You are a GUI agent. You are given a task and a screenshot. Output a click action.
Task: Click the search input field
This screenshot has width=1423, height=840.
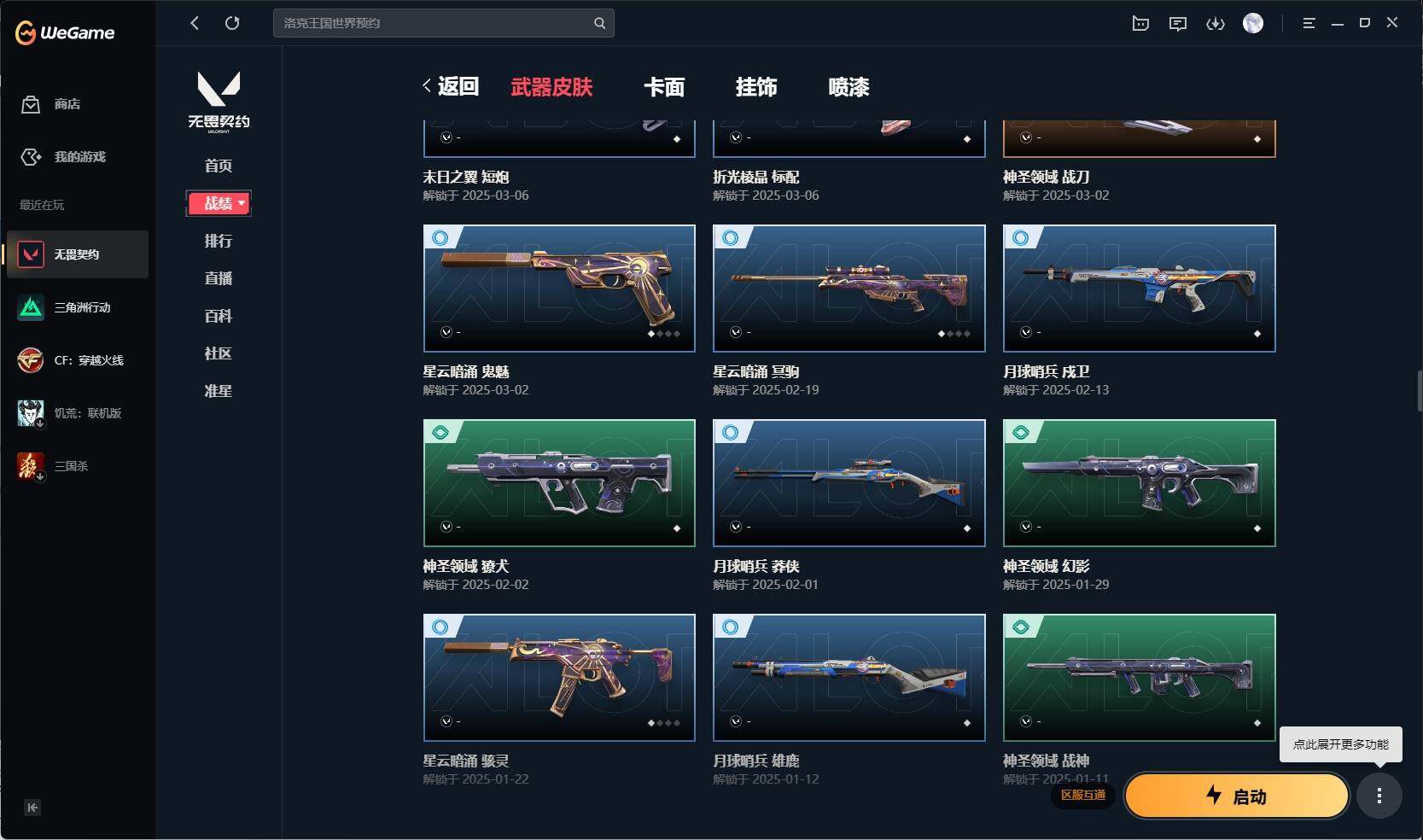(434, 23)
